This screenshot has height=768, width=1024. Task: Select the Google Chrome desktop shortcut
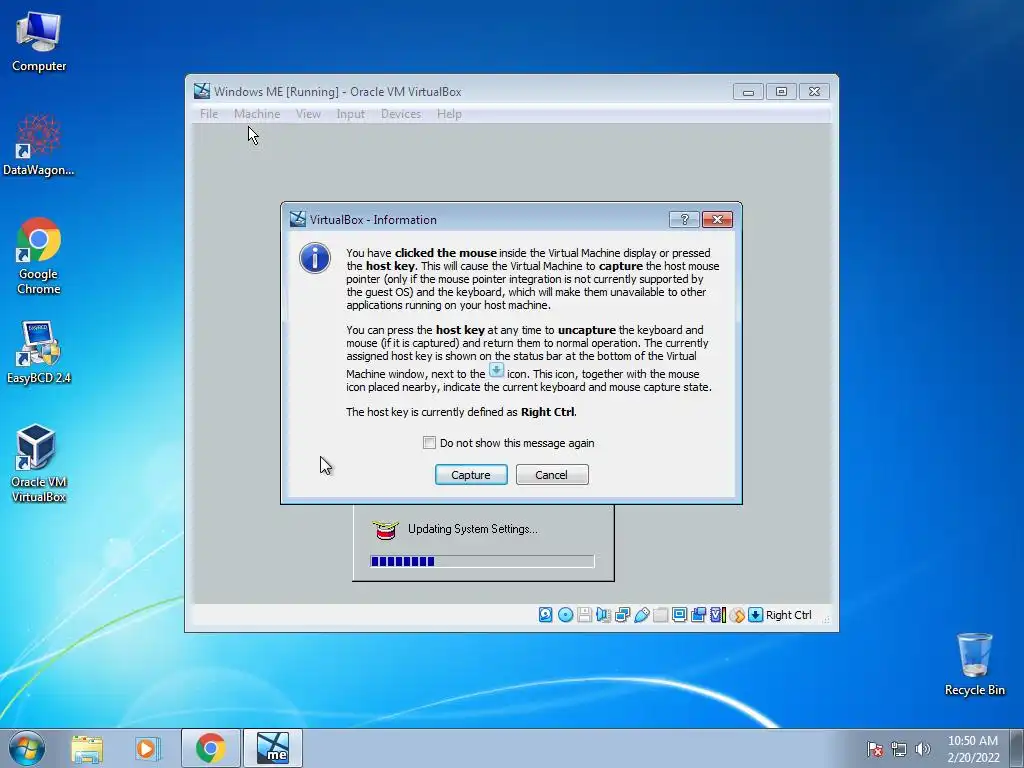39,256
